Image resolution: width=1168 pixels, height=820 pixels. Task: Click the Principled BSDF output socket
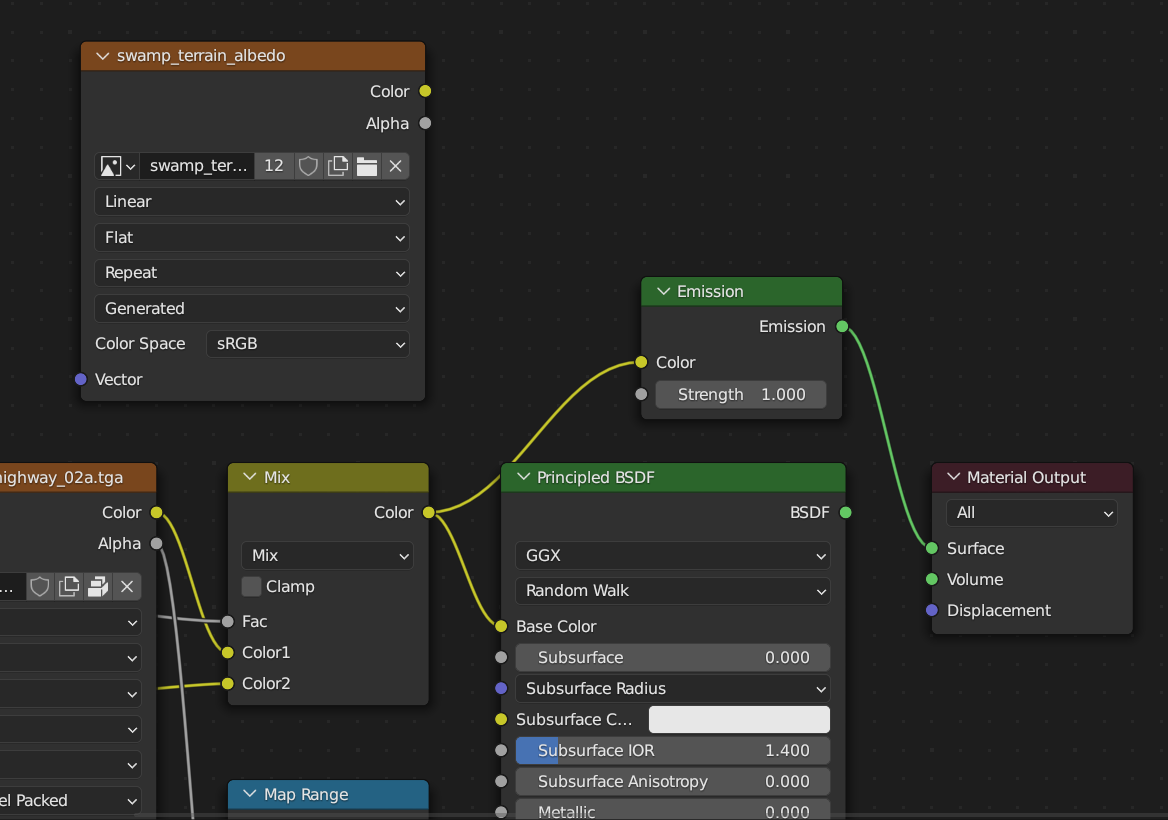tap(845, 512)
